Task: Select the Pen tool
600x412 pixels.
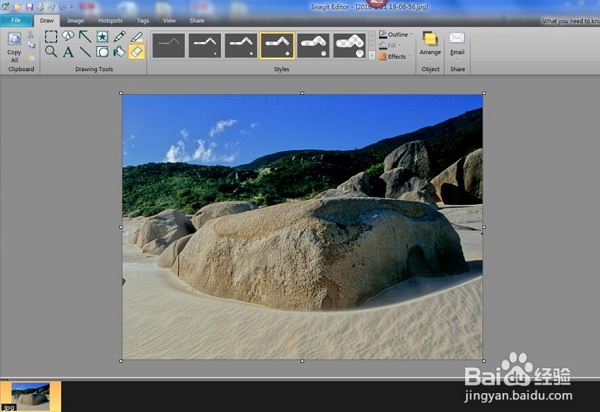Action: tap(119, 37)
